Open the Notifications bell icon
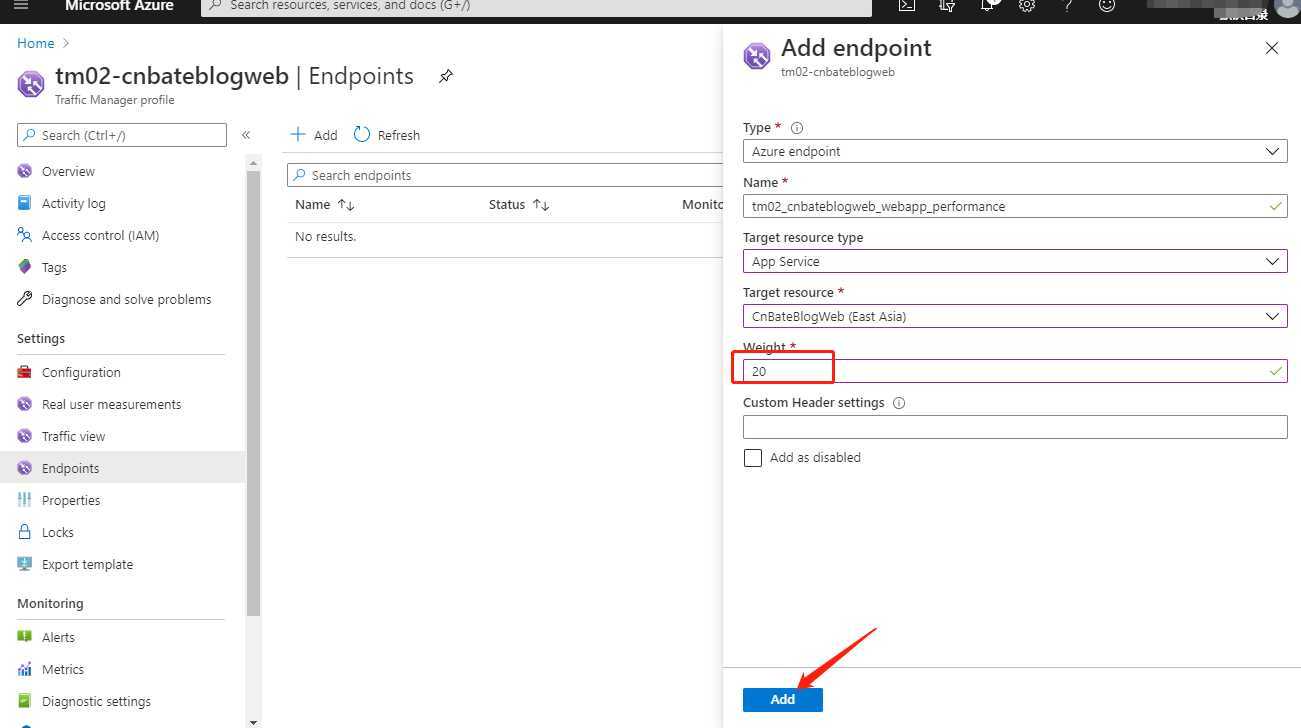The width and height of the screenshot is (1301, 728). point(987,5)
